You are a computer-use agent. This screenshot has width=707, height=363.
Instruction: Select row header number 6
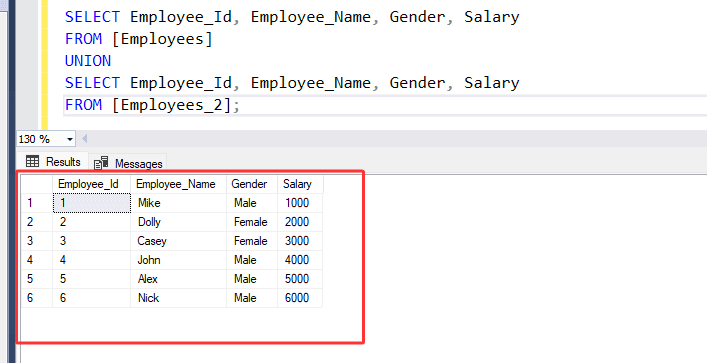click(37, 298)
